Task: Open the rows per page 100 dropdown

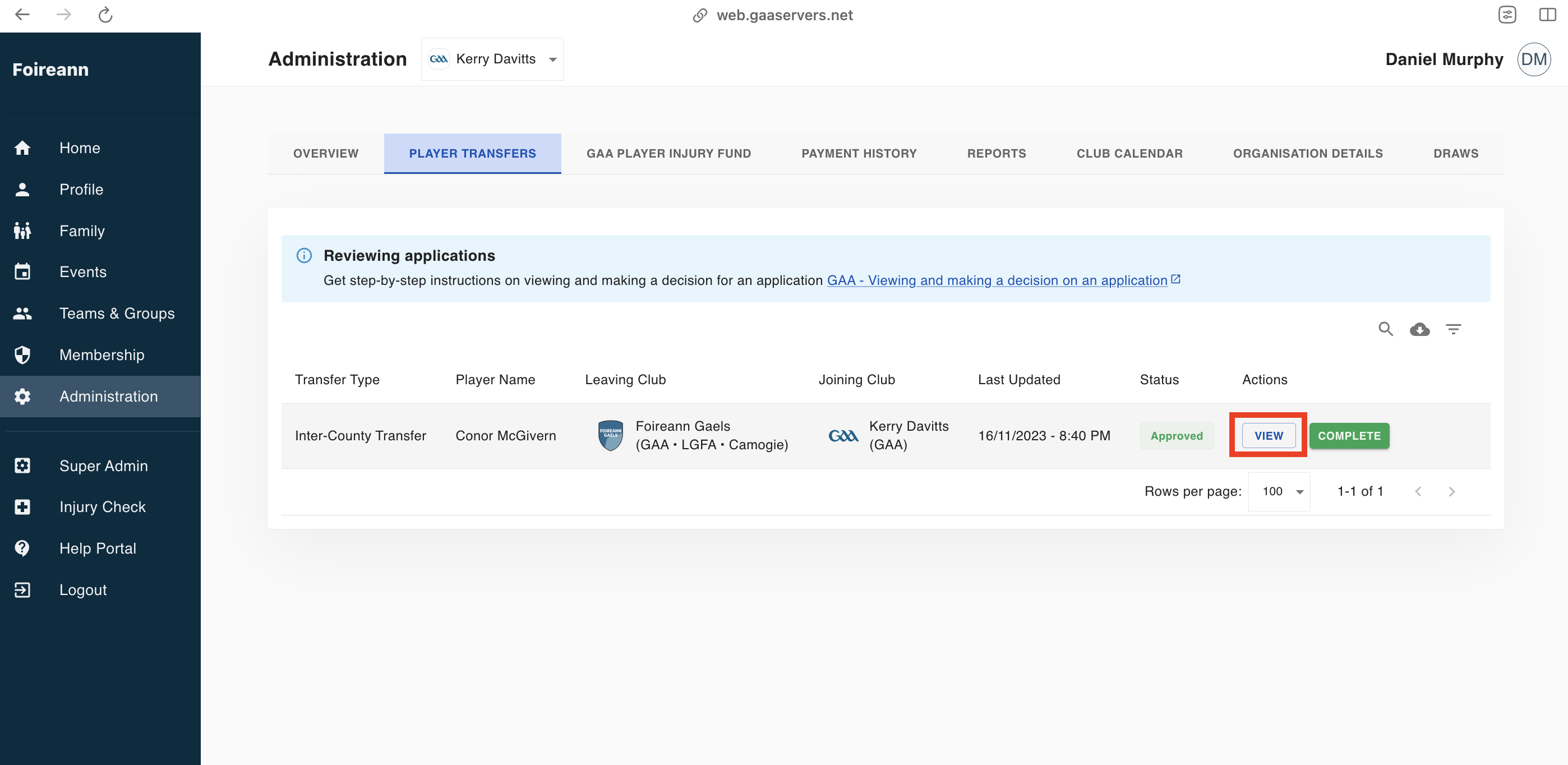Action: tap(1280, 492)
